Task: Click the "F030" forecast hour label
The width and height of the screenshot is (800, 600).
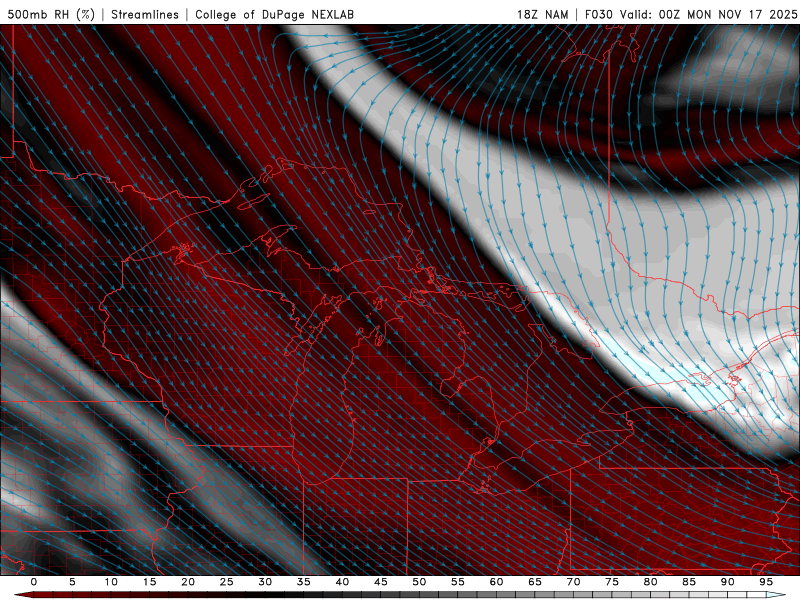Action: (598, 14)
